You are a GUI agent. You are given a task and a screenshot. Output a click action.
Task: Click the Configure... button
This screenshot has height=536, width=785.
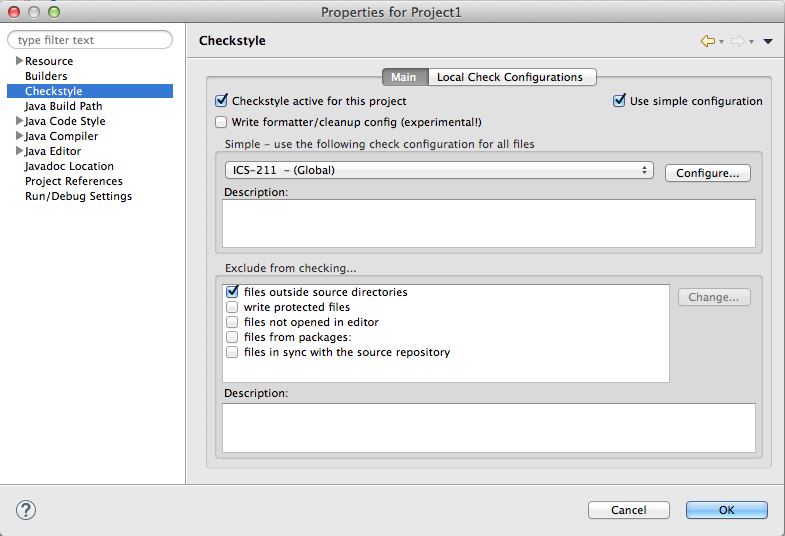[707, 173]
